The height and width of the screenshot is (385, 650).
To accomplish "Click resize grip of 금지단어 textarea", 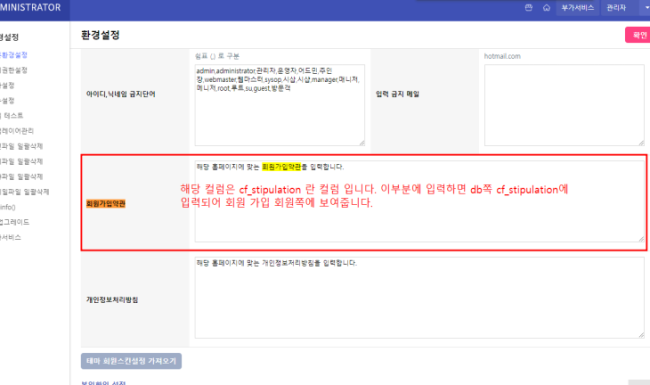I will [361, 142].
